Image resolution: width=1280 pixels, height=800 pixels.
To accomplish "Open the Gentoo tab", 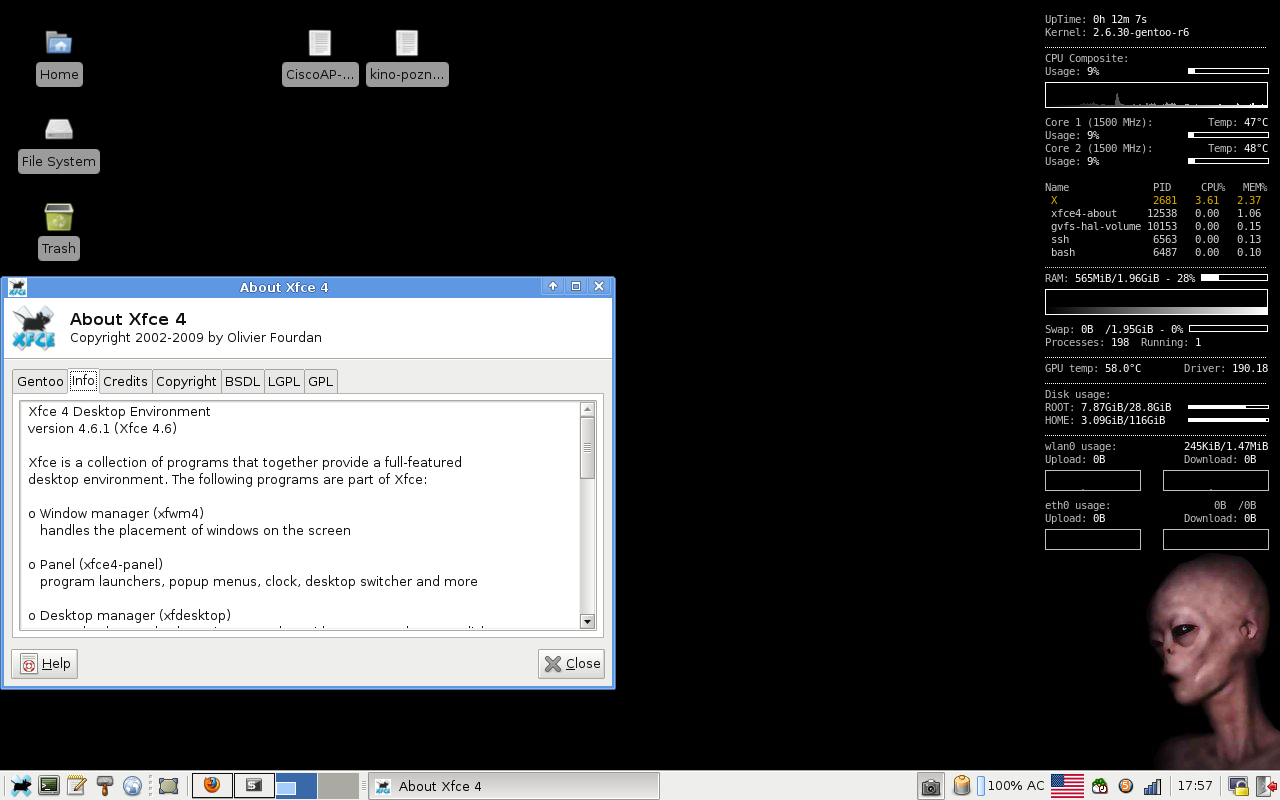I will tap(40, 381).
